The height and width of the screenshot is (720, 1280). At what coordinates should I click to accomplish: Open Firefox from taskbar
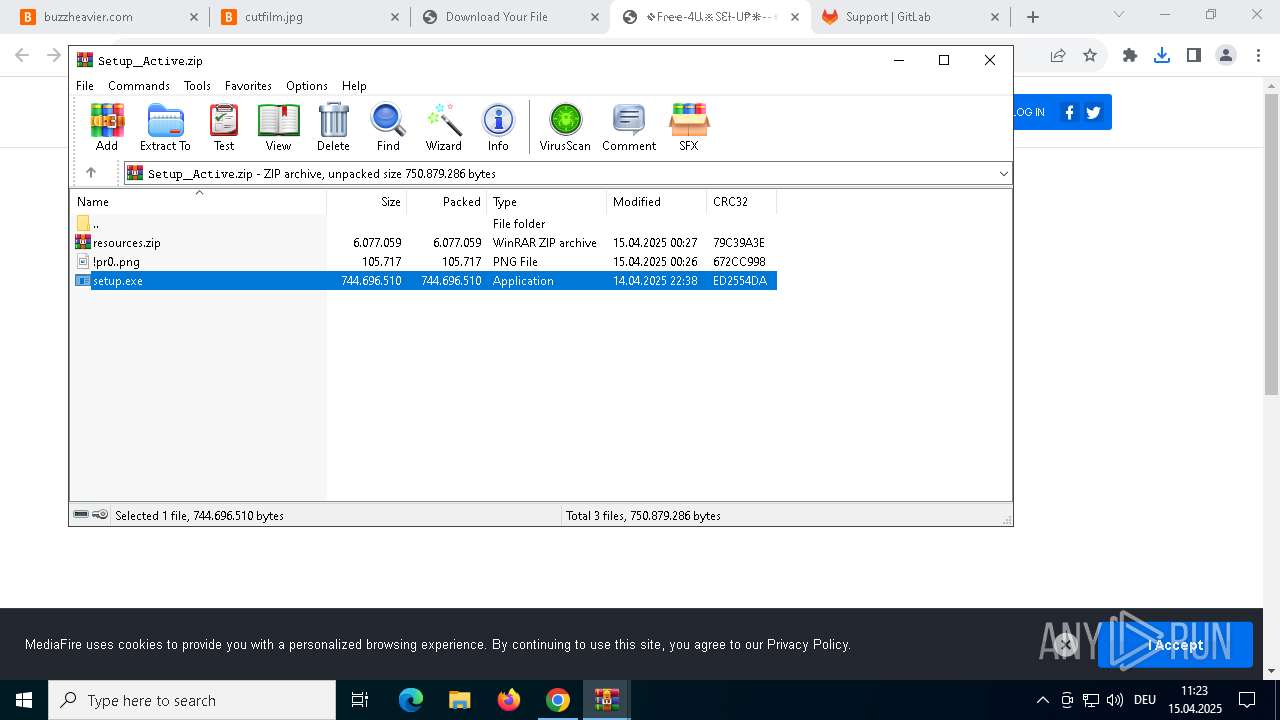(x=509, y=700)
